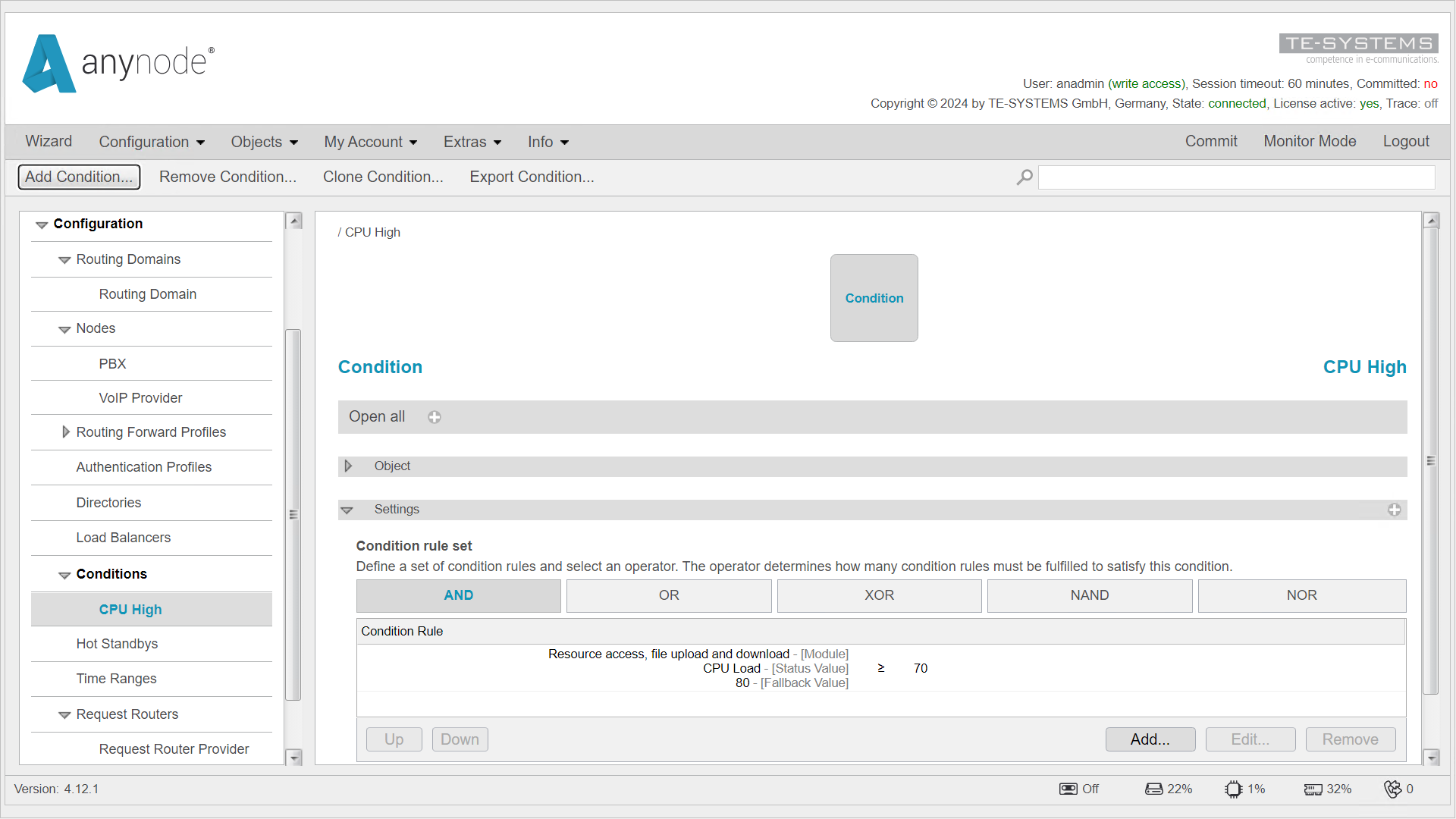Expand the Object section
This screenshot has width=1456, height=819.
[x=349, y=466]
